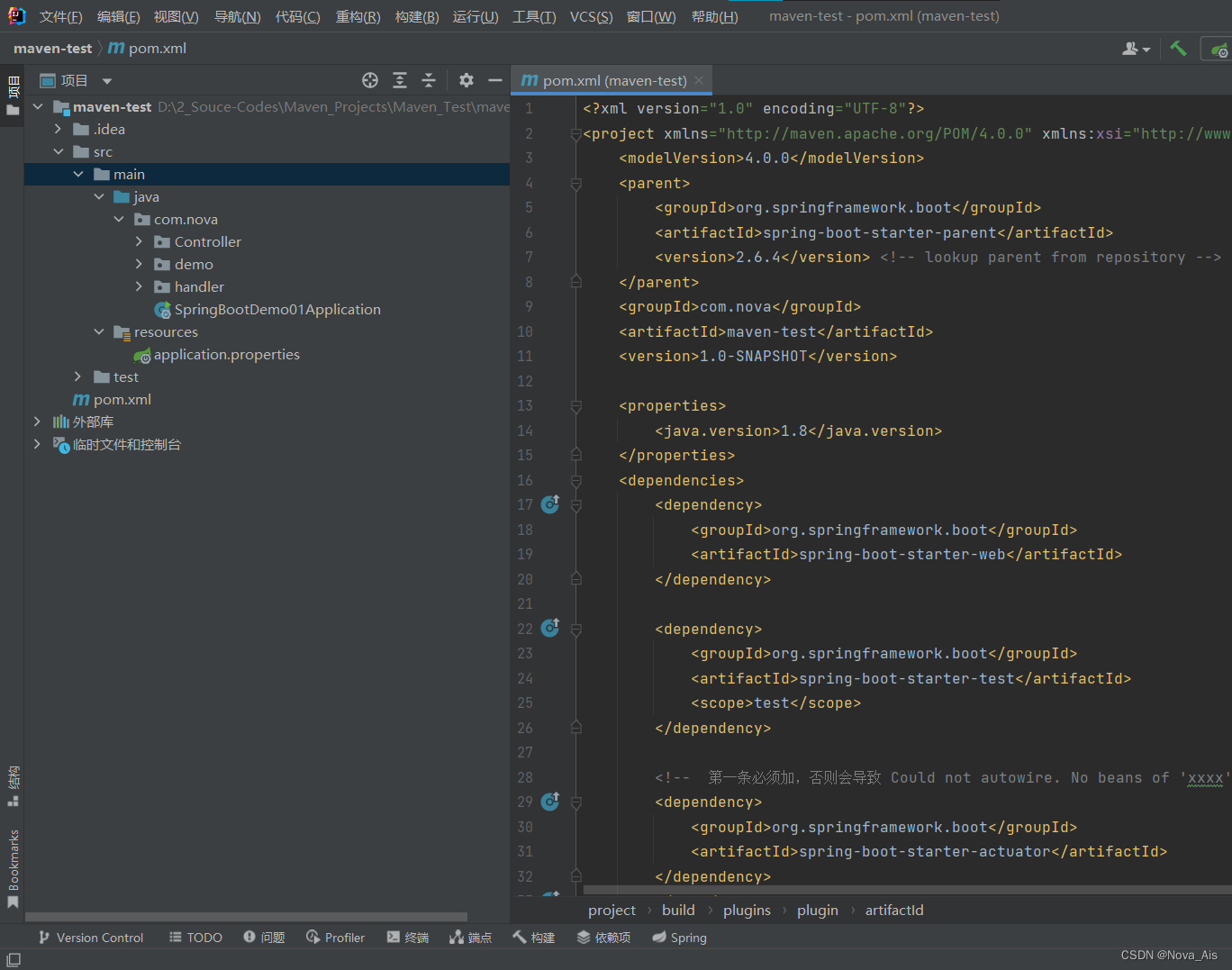Open the Spring tool window
This screenshot has width=1232, height=970.
click(679, 938)
